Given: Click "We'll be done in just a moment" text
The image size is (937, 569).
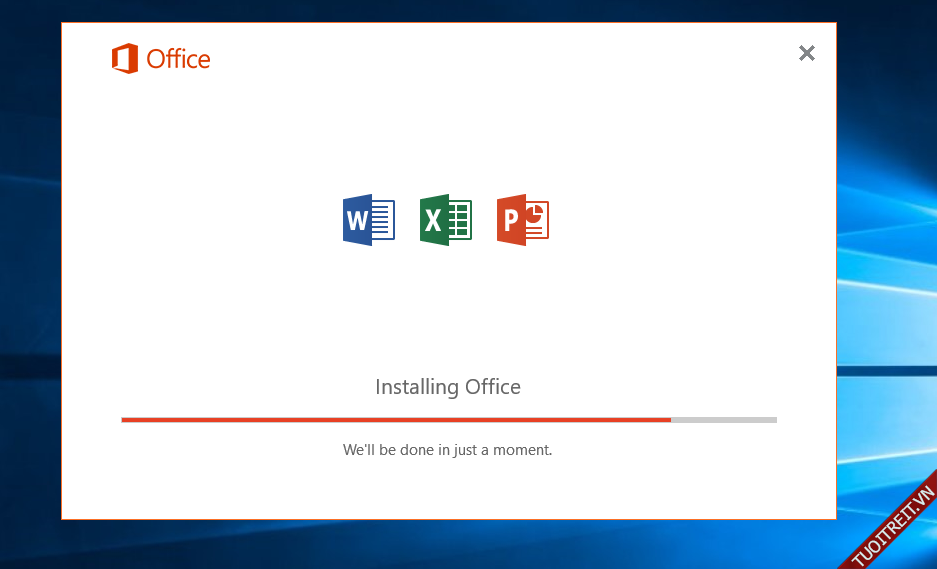Looking at the screenshot, I should coord(447,450).
